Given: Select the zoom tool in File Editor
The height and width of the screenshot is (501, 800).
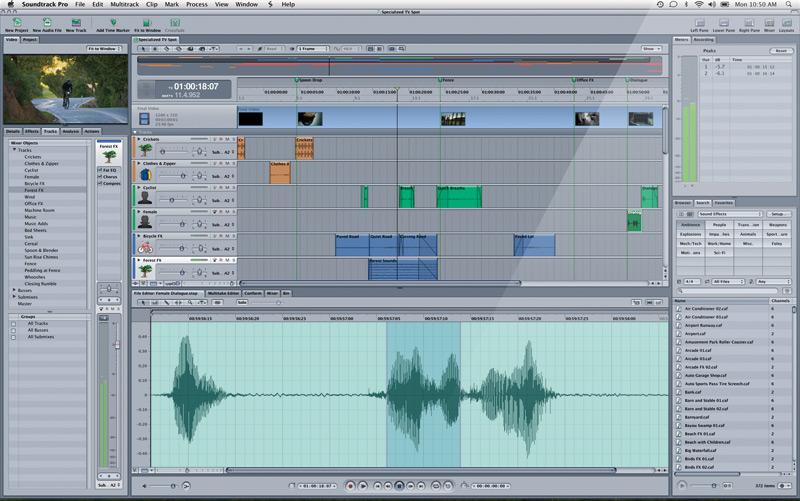Looking at the screenshot, I should click(x=190, y=303).
